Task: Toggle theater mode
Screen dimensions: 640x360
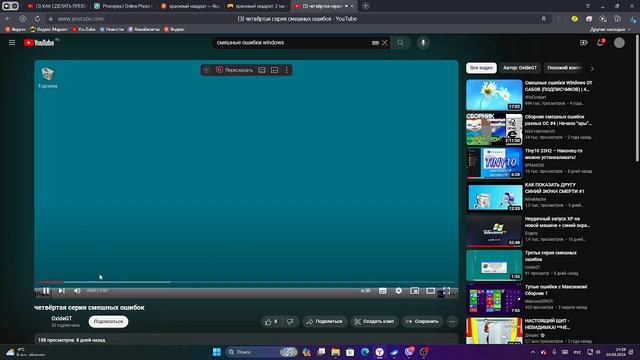Action: pos(430,291)
